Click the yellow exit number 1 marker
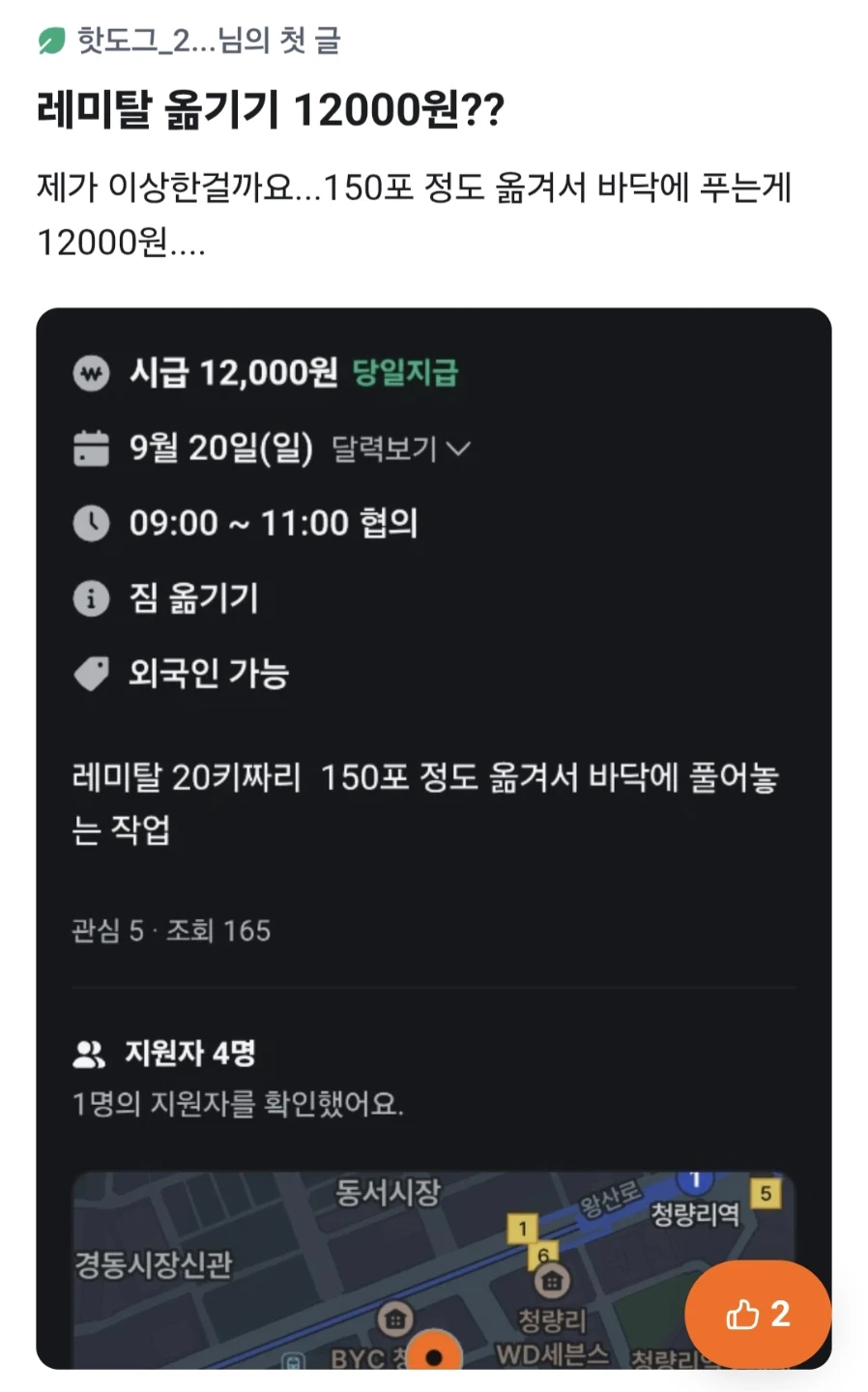The width and height of the screenshot is (868, 1392). [x=522, y=1230]
